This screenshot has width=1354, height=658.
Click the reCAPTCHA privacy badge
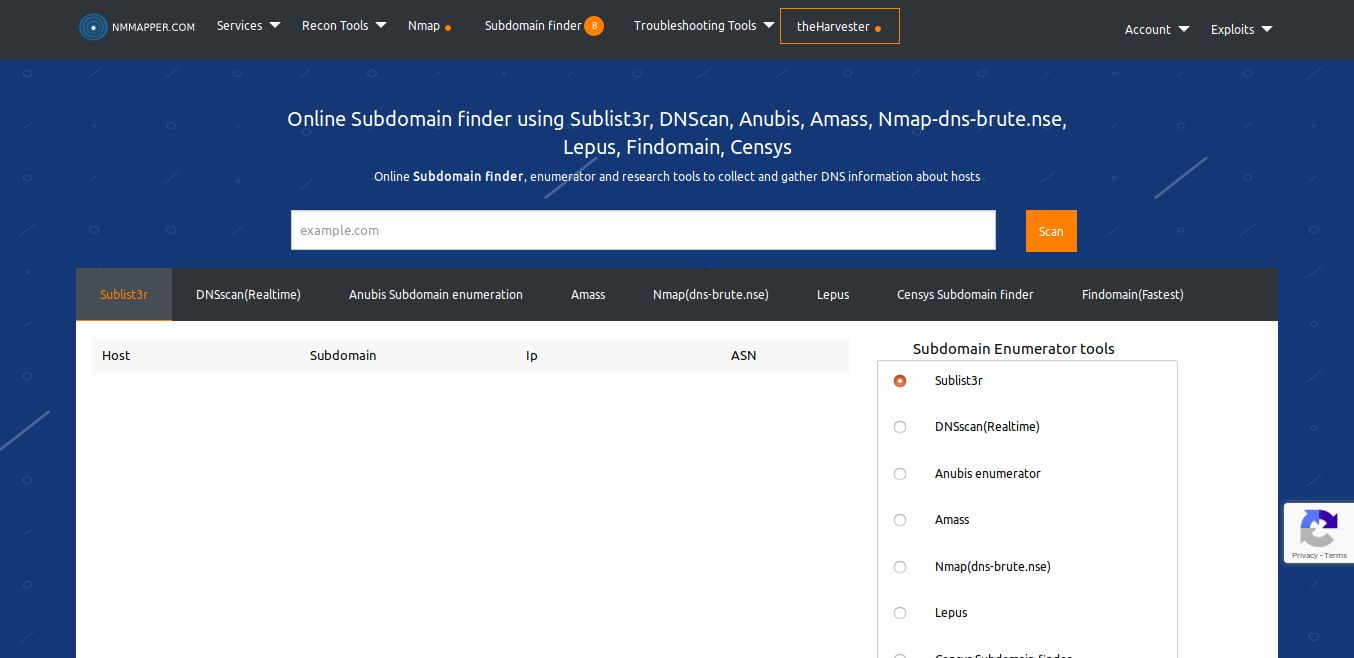click(1319, 533)
